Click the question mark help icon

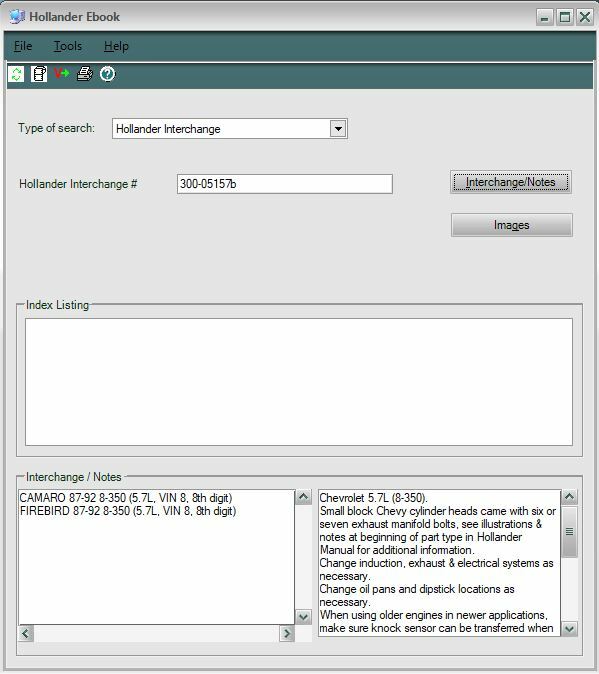[107, 74]
